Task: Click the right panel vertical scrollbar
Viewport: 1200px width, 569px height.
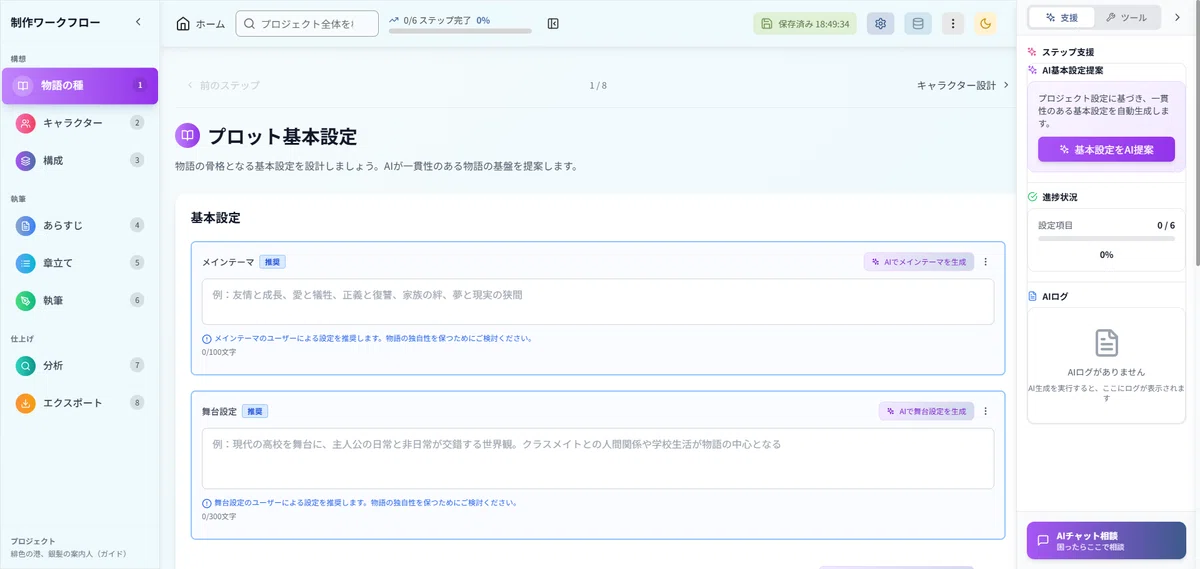Action: tap(1196, 134)
